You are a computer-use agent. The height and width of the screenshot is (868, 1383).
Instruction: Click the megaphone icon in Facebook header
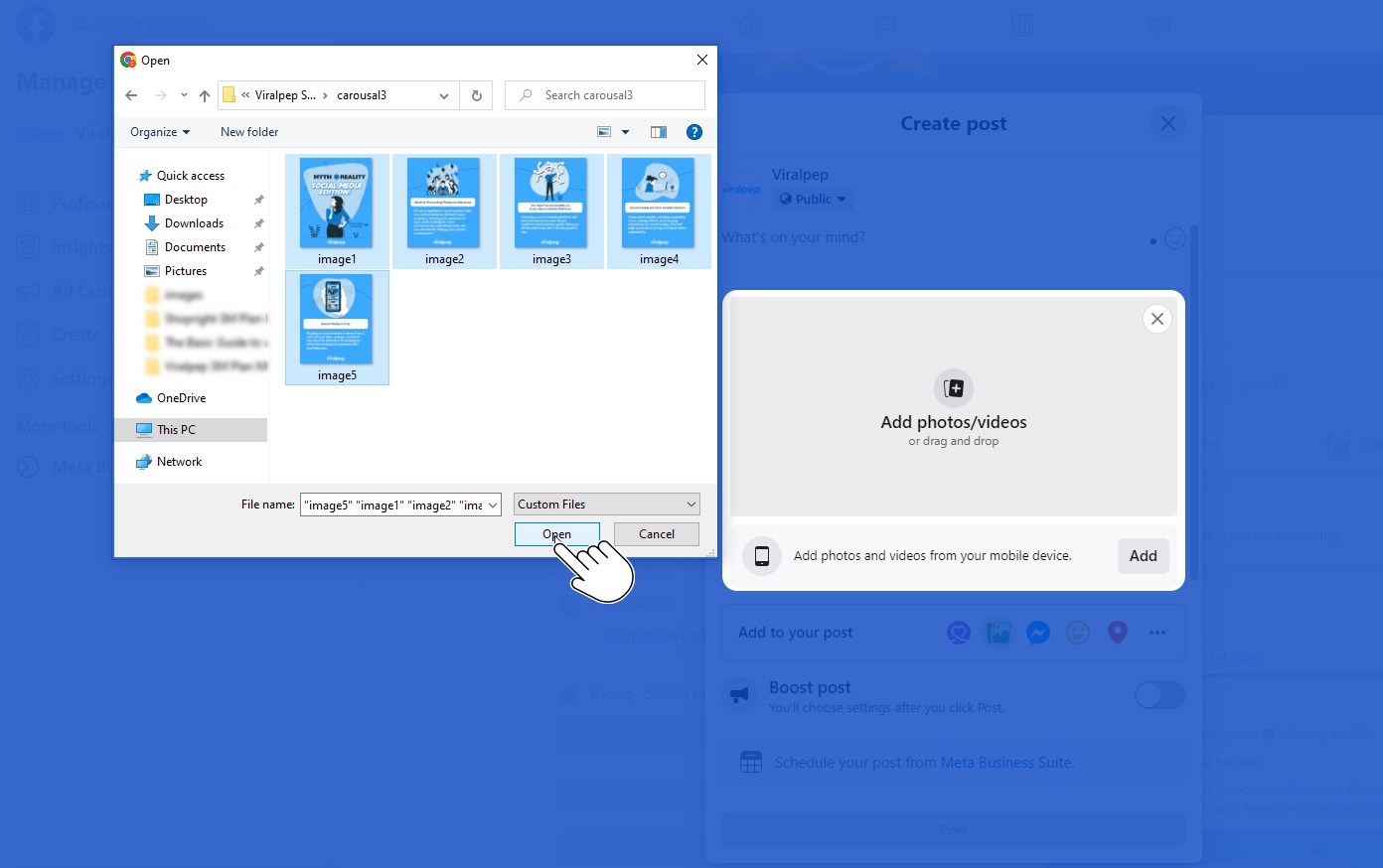click(1158, 24)
